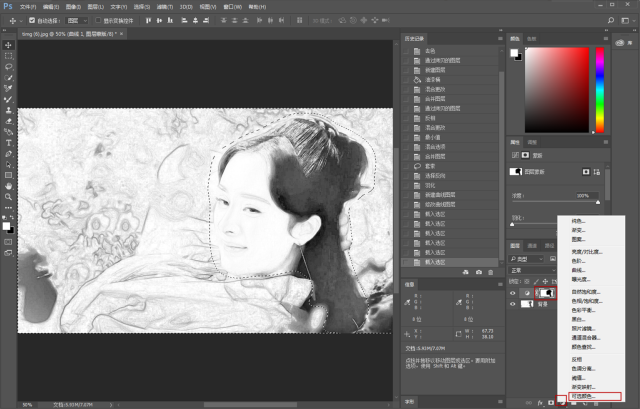Open the 滤镜(T) menu
Screen dimensions: 640x409
[165, 7]
